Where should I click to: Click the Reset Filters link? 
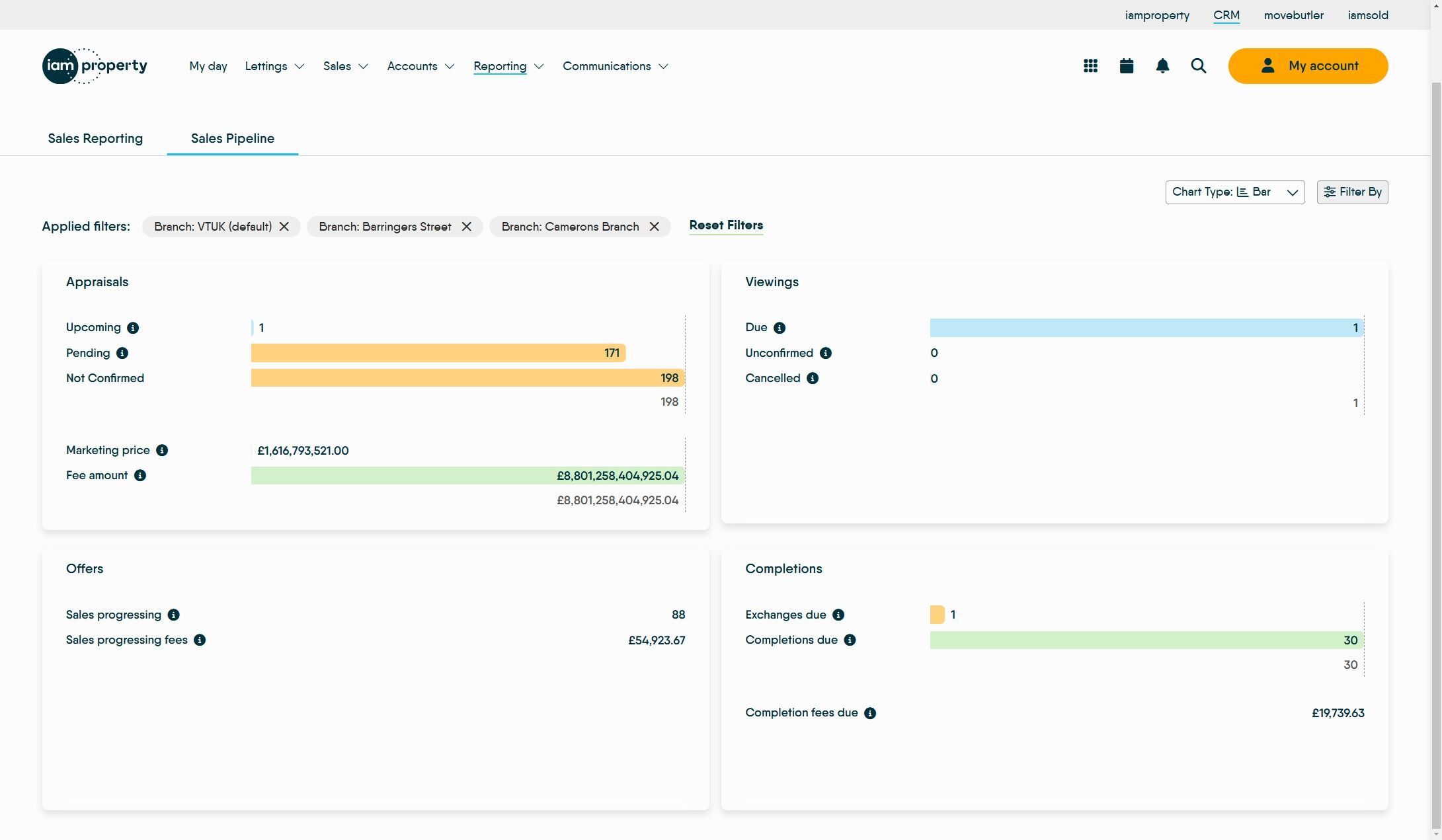click(726, 225)
